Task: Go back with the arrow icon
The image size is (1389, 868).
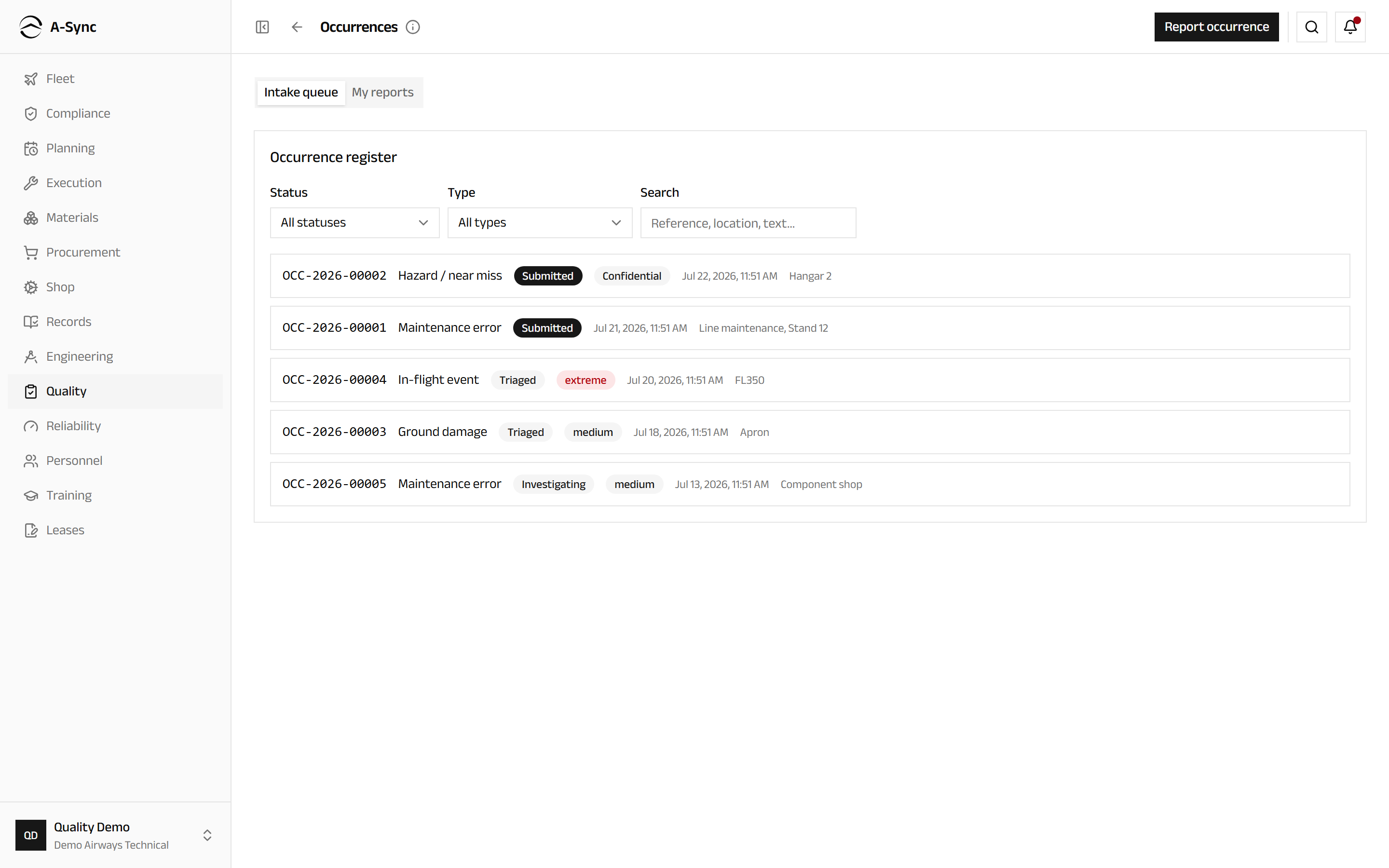Action: (x=297, y=27)
